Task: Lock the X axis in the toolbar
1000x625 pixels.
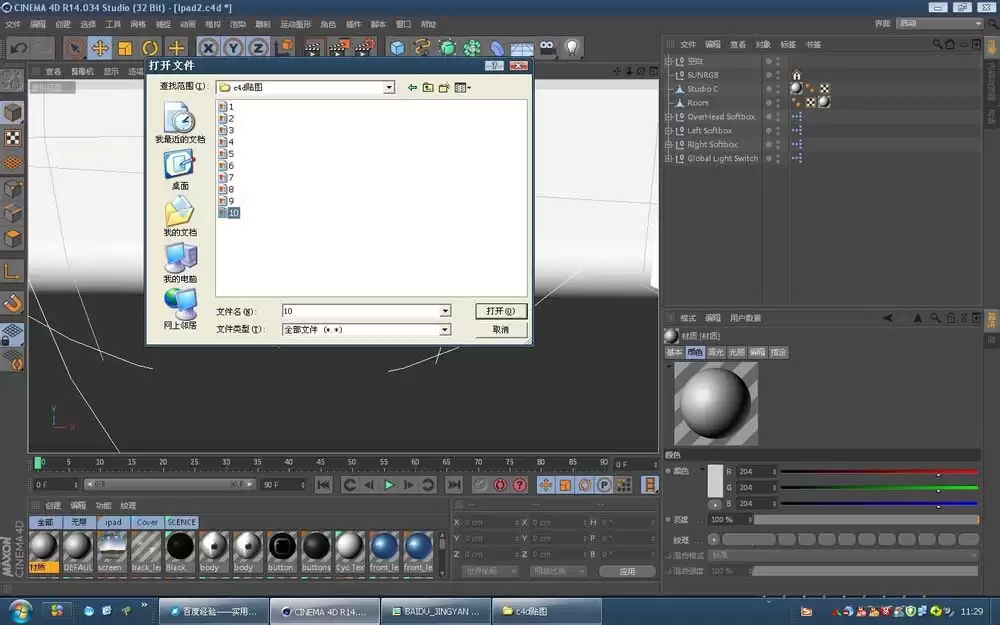Action: coord(209,47)
